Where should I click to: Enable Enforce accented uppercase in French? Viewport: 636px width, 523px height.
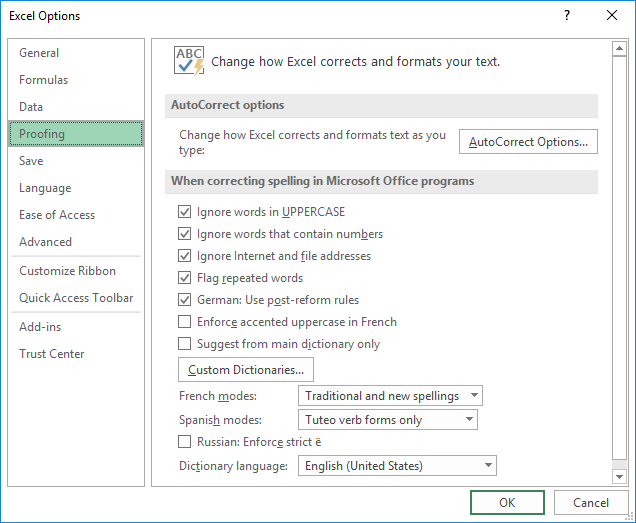pyautogui.click(x=185, y=322)
